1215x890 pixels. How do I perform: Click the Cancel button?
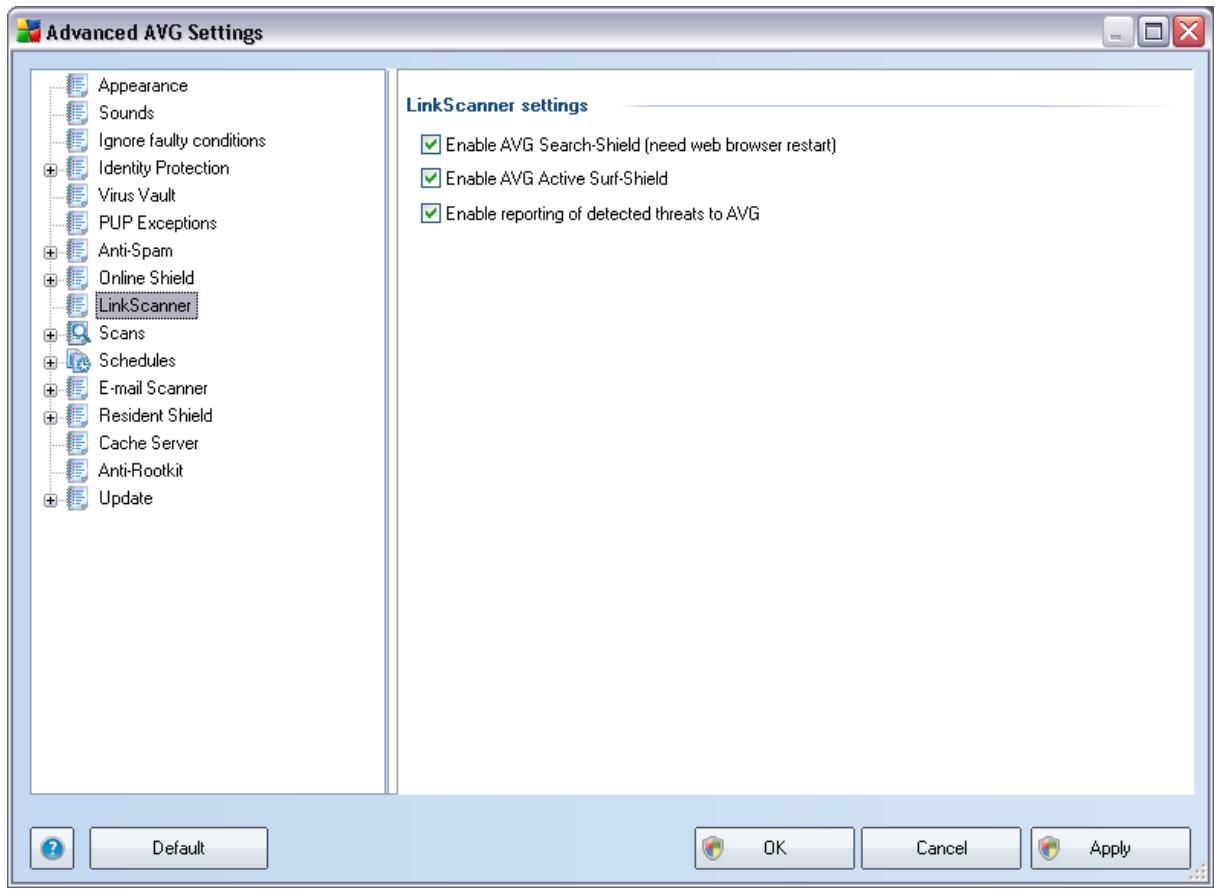pos(943,847)
